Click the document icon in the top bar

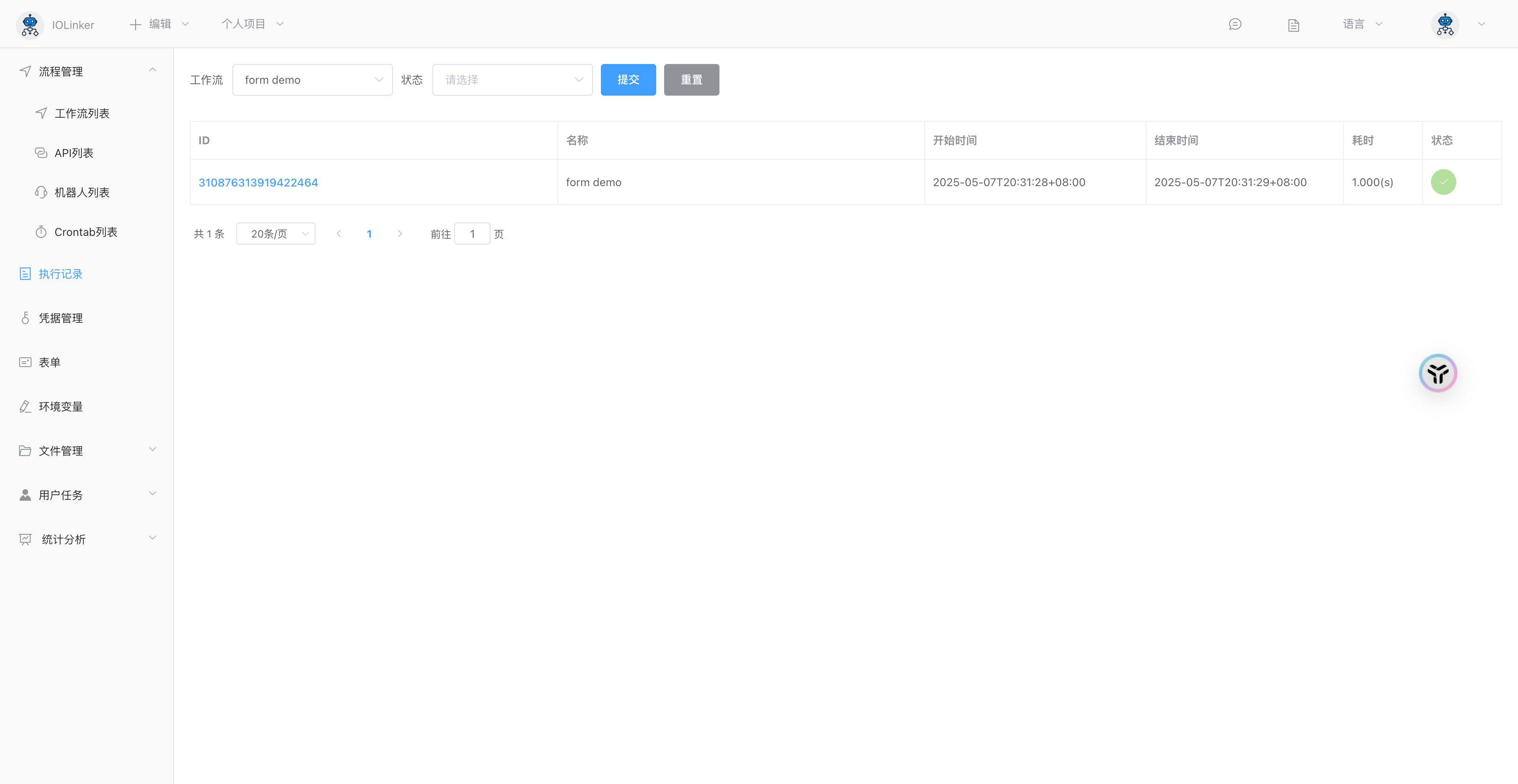click(1293, 25)
